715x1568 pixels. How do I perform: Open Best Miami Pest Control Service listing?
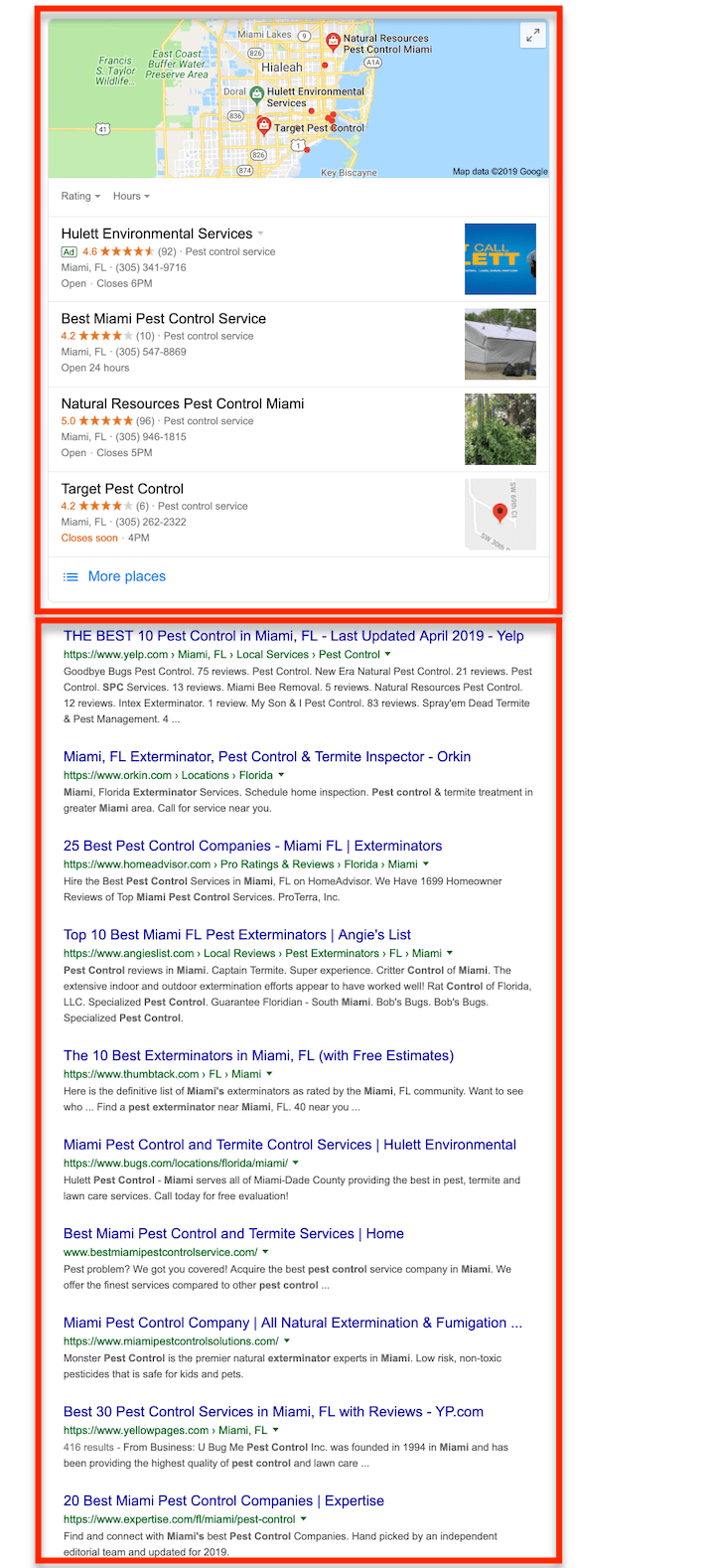click(x=164, y=319)
